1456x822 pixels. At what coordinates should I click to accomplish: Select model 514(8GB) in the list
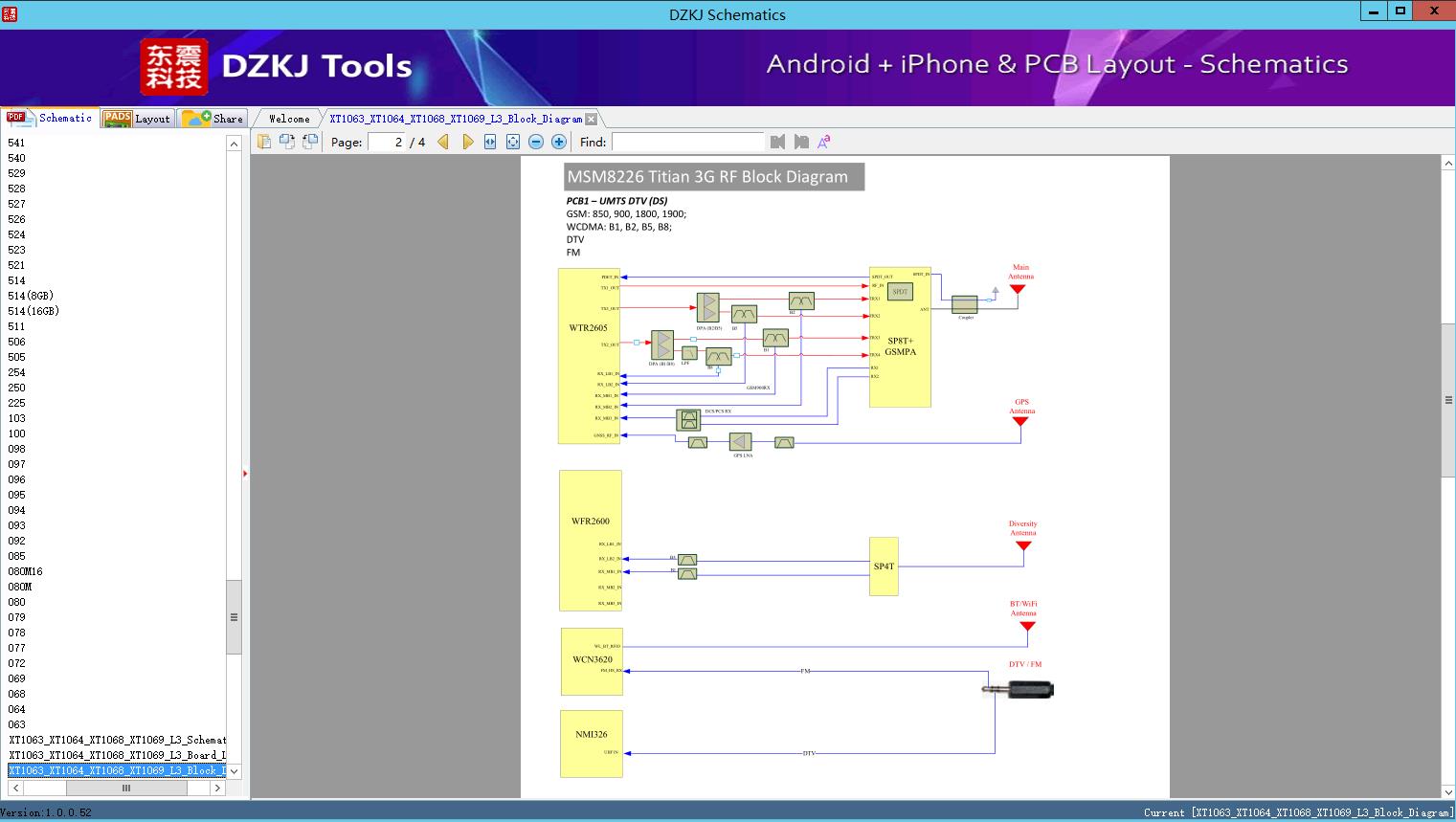pyautogui.click(x=31, y=296)
